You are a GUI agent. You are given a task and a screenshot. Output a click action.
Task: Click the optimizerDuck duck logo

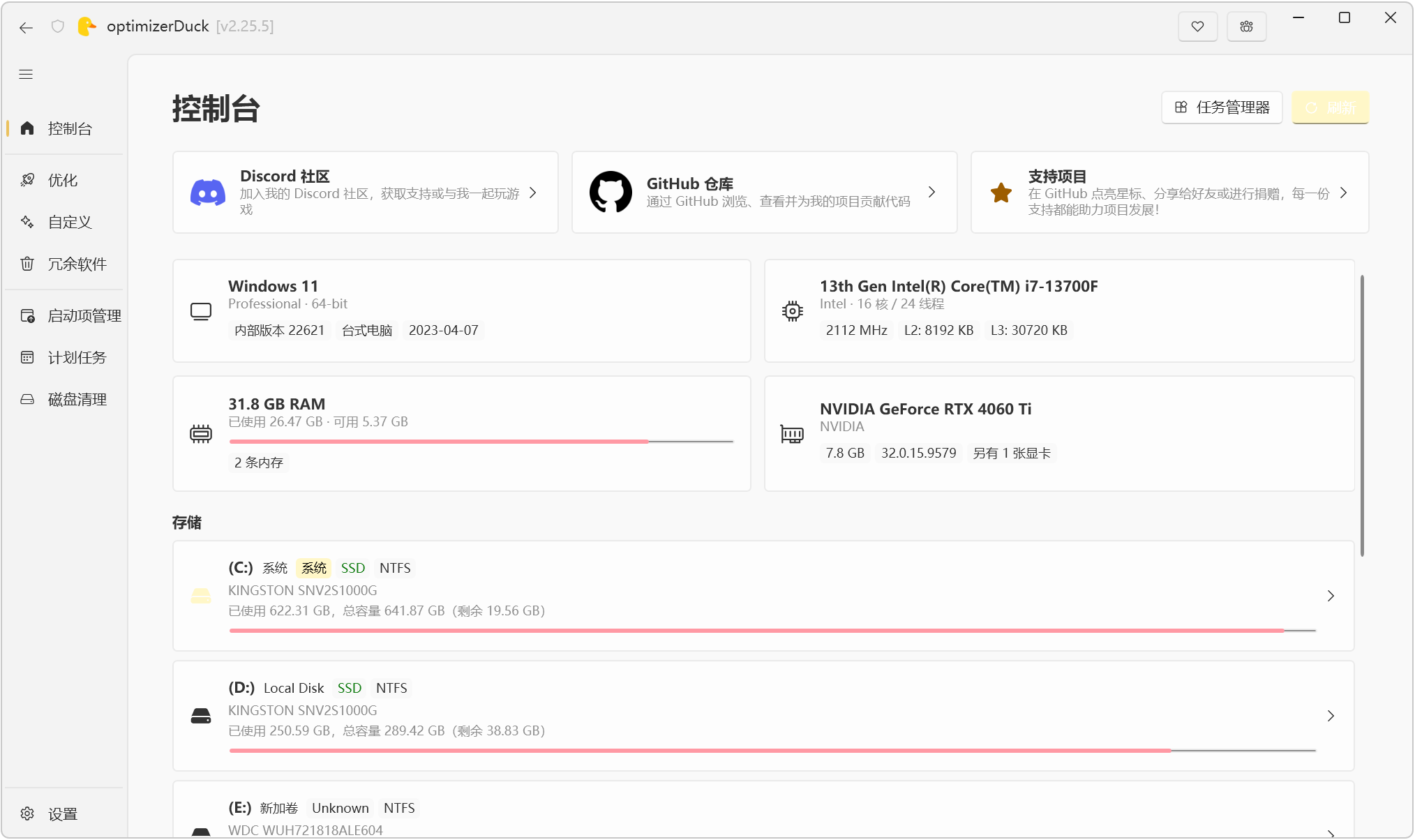click(87, 27)
